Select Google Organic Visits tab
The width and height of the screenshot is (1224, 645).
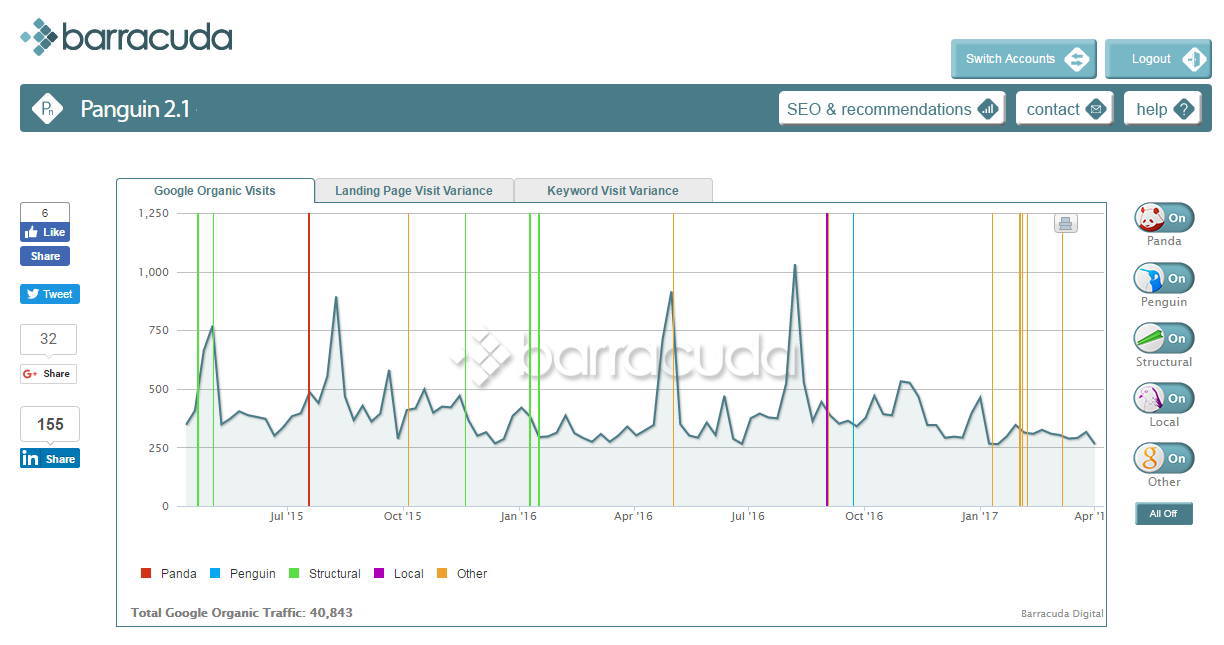pos(215,190)
